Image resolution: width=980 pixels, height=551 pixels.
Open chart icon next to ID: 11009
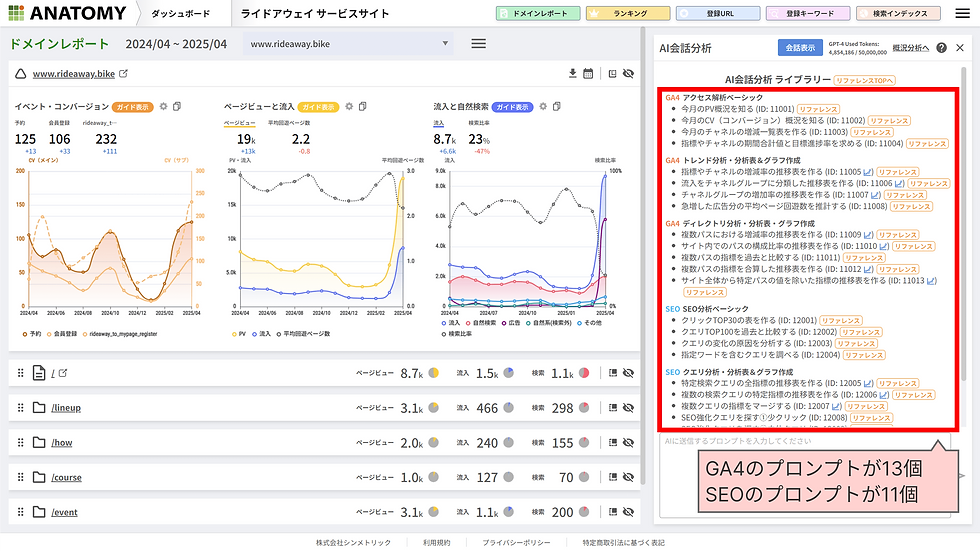(868, 235)
